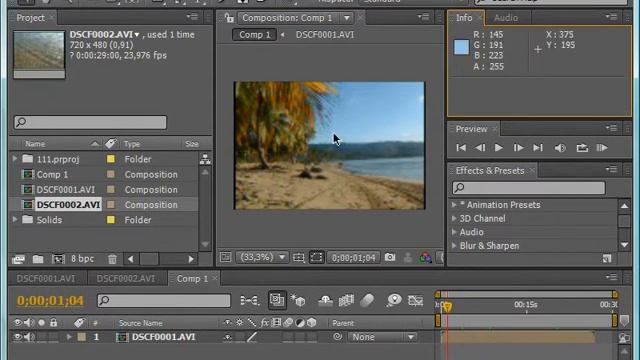Expand DSCF0001.AVI layer properties
This screenshot has height=360, width=640.
[69, 337]
